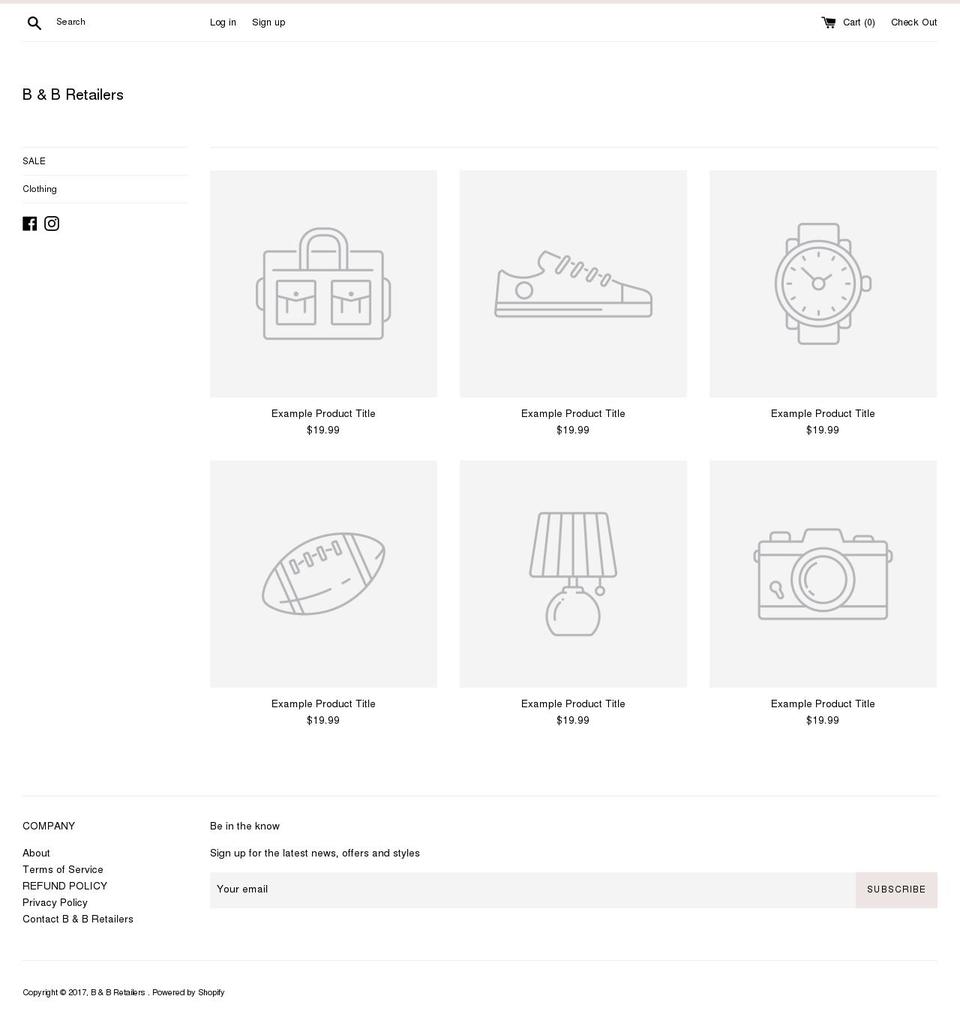This screenshot has height=1023, width=960.
Task: Open the sneaker product placeholder image
Action: [x=573, y=283]
